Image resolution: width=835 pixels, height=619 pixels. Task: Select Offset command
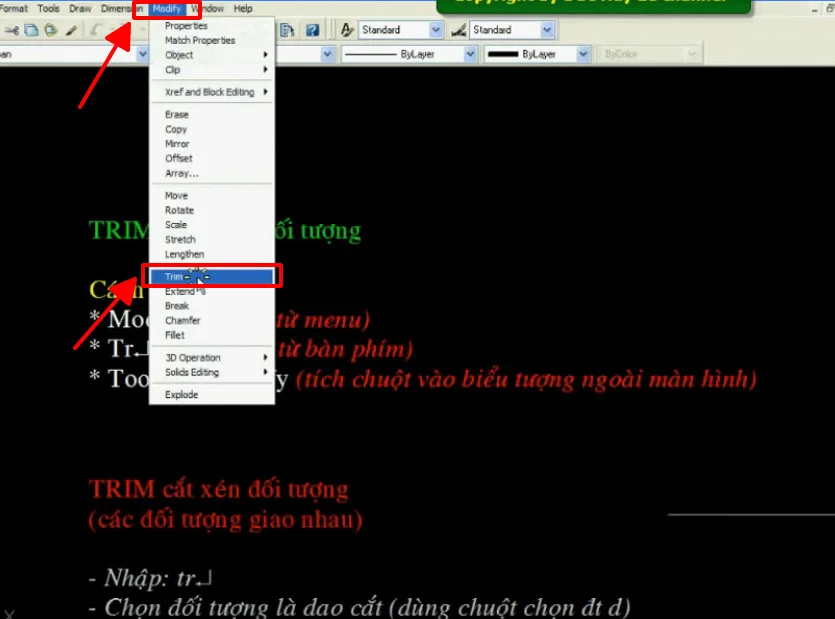[x=212, y=158]
